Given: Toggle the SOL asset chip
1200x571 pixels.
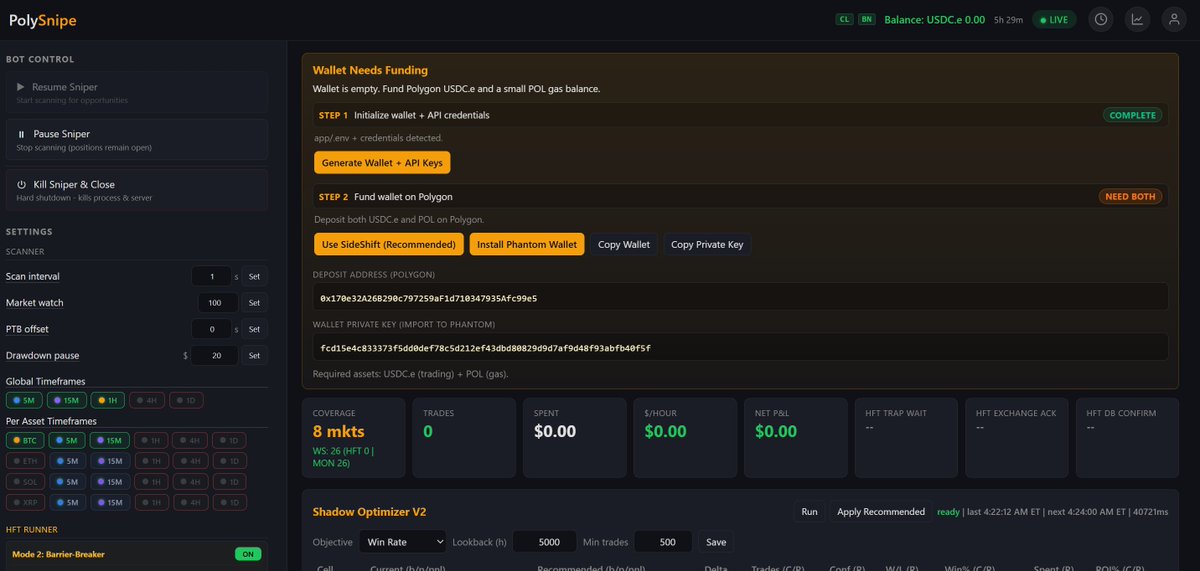Looking at the screenshot, I should tap(25, 481).
